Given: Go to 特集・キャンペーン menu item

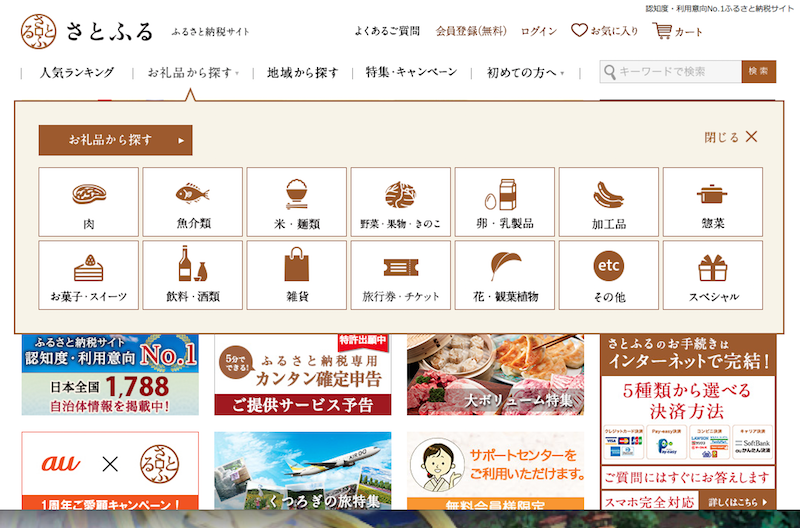Looking at the screenshot, I should tap(411, 72).
